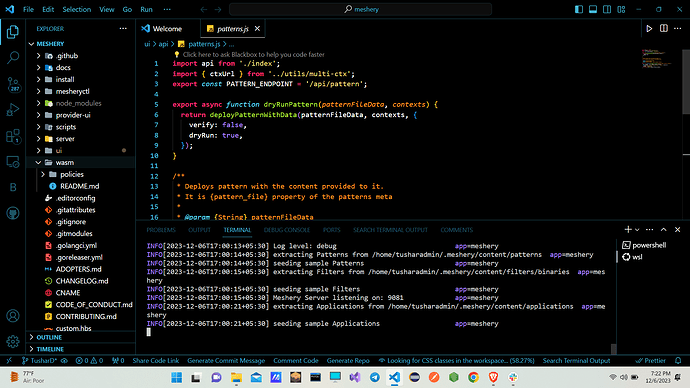Open new terminal profile dropdown arrow
This screenshot has width=690, height=388.
point(637,230)
